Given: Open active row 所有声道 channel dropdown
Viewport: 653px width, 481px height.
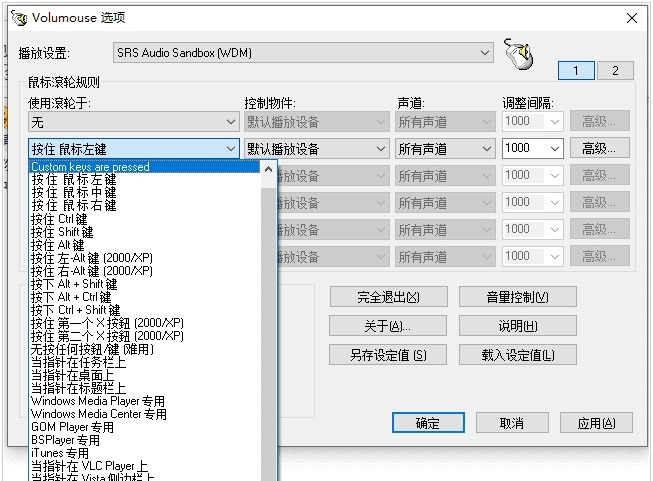Looking at the screenshot, I should point(445,149).
